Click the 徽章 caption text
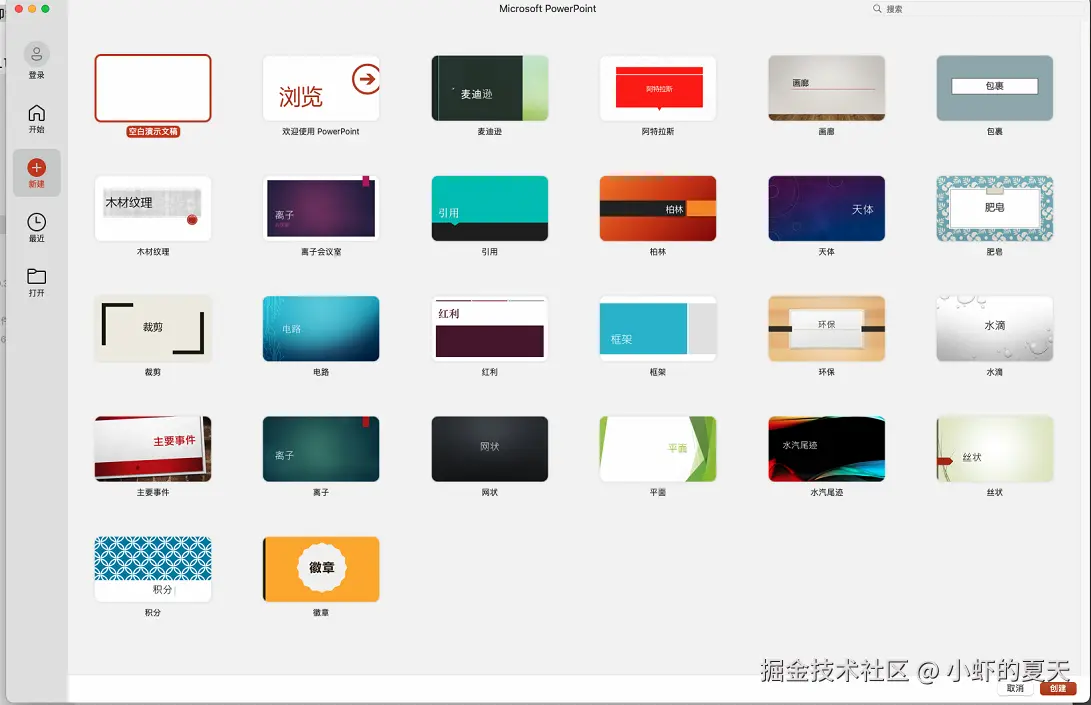Screen dimensions: 1091x705 (x=321, y=612)
